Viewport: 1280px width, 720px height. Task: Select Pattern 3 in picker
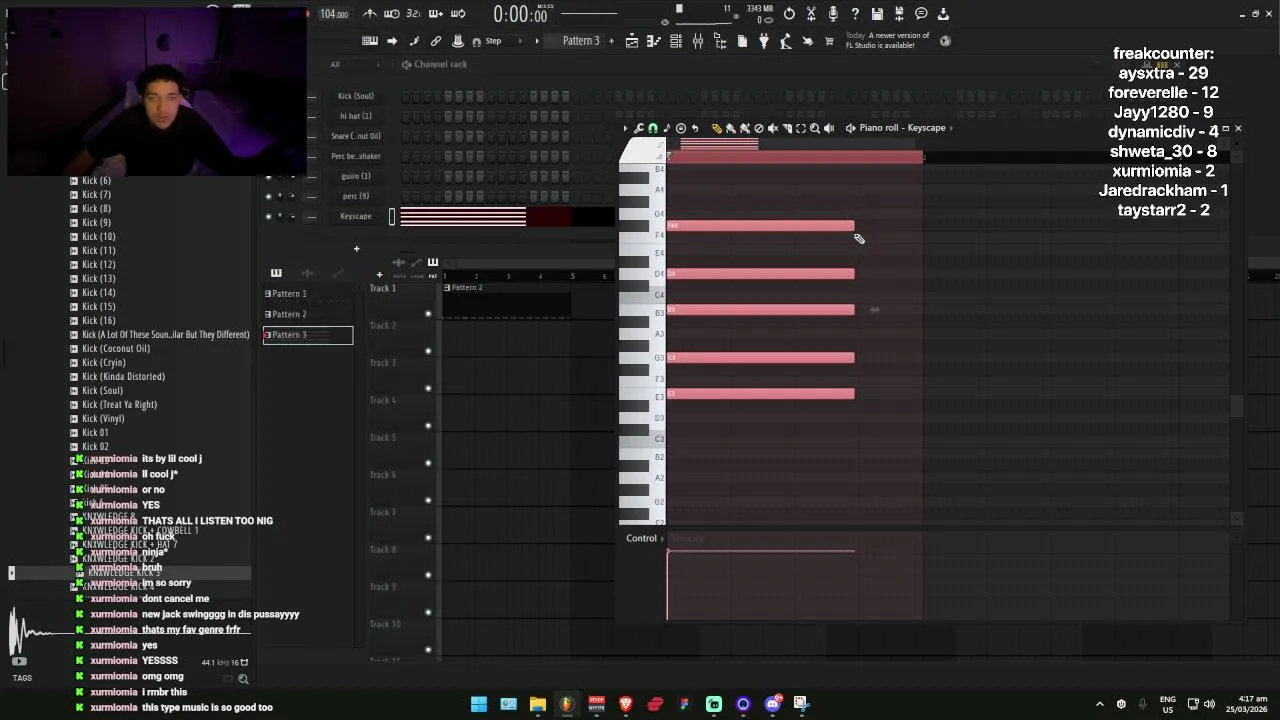point(307,335)
